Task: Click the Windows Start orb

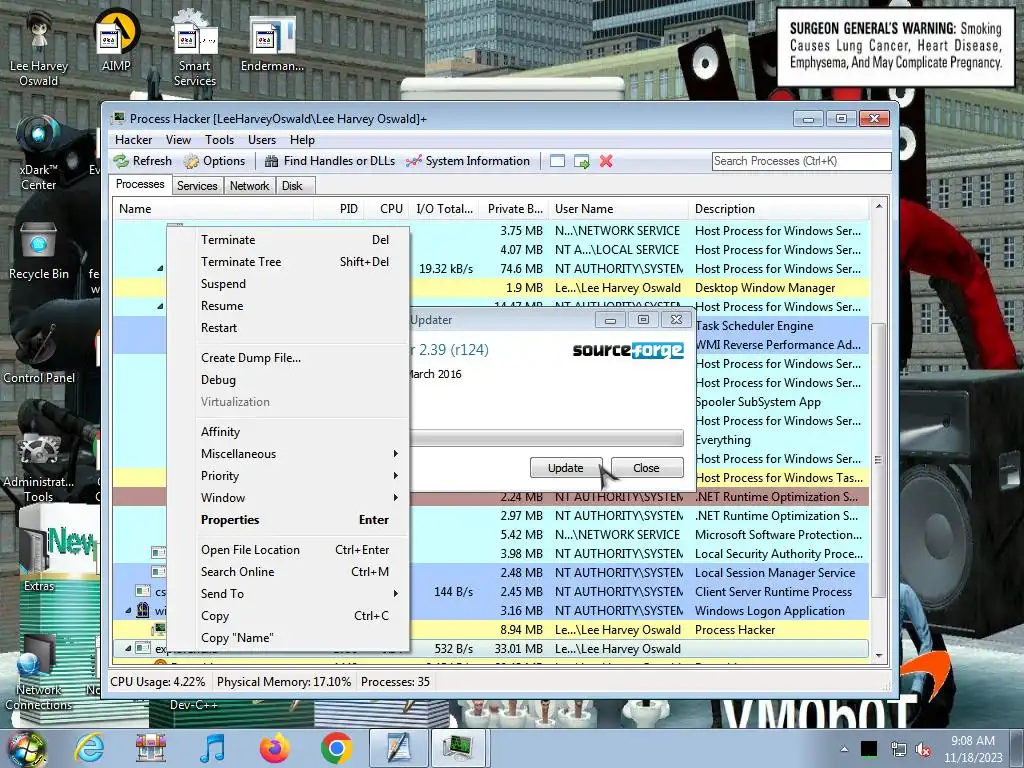Action: [x=27, y=748]
